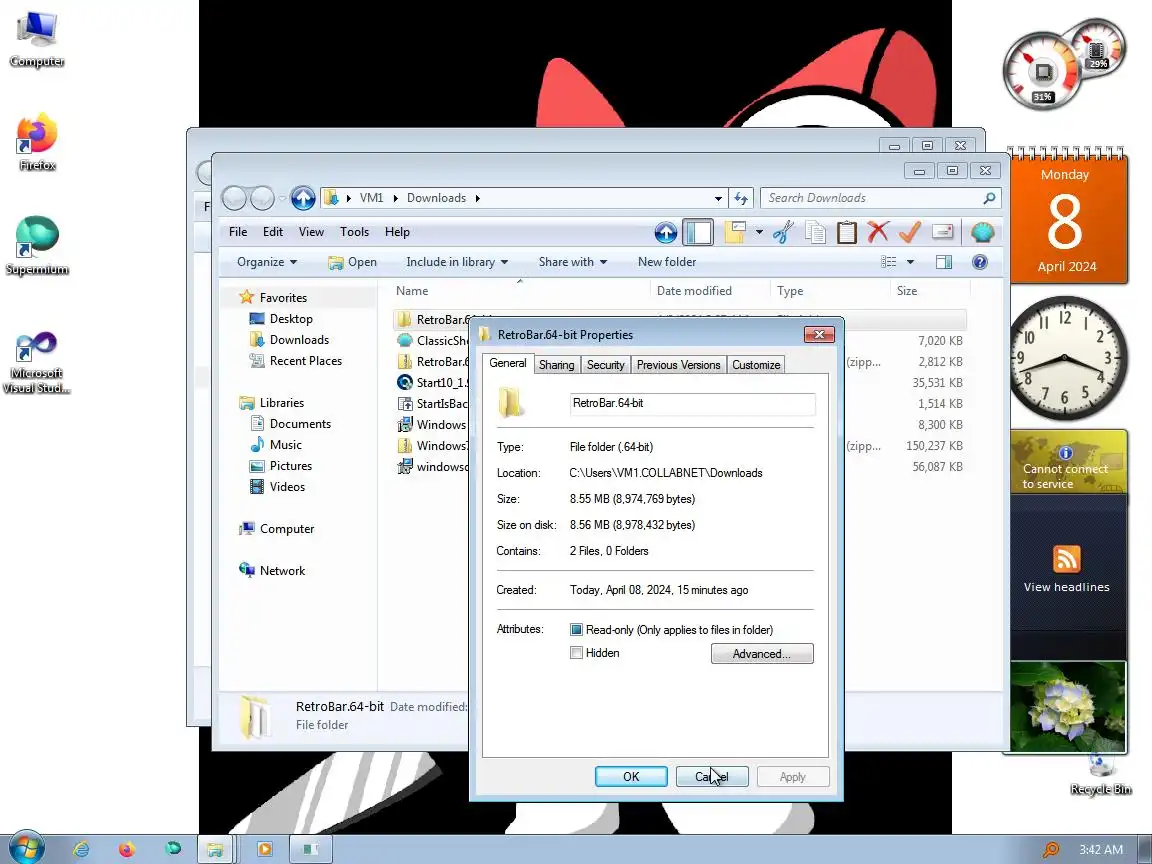Open Firefox desktop shortcut
The image size is (1152, 864).
(x=37, y=143)
